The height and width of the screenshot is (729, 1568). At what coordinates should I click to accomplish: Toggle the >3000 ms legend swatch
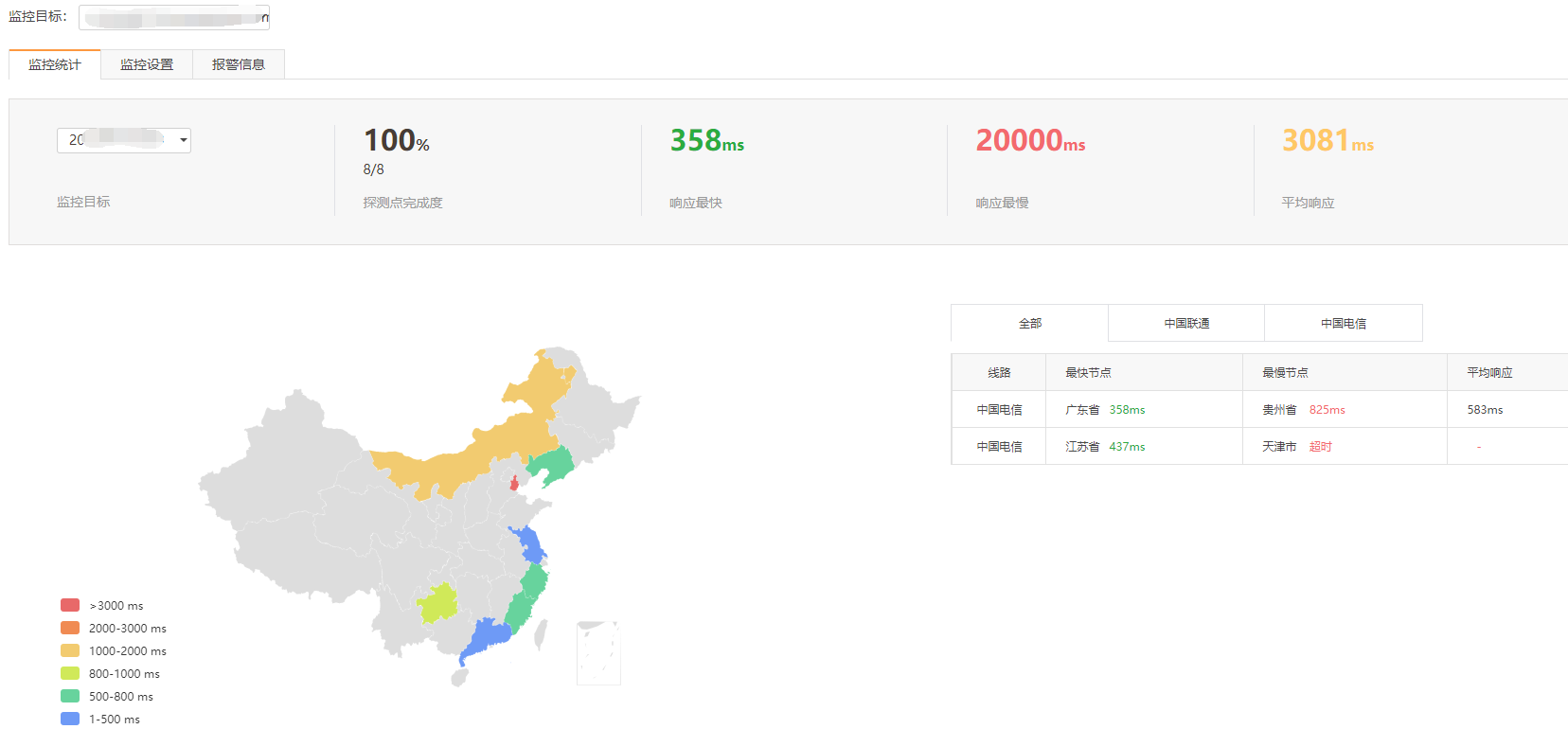[x=70, y=605]
